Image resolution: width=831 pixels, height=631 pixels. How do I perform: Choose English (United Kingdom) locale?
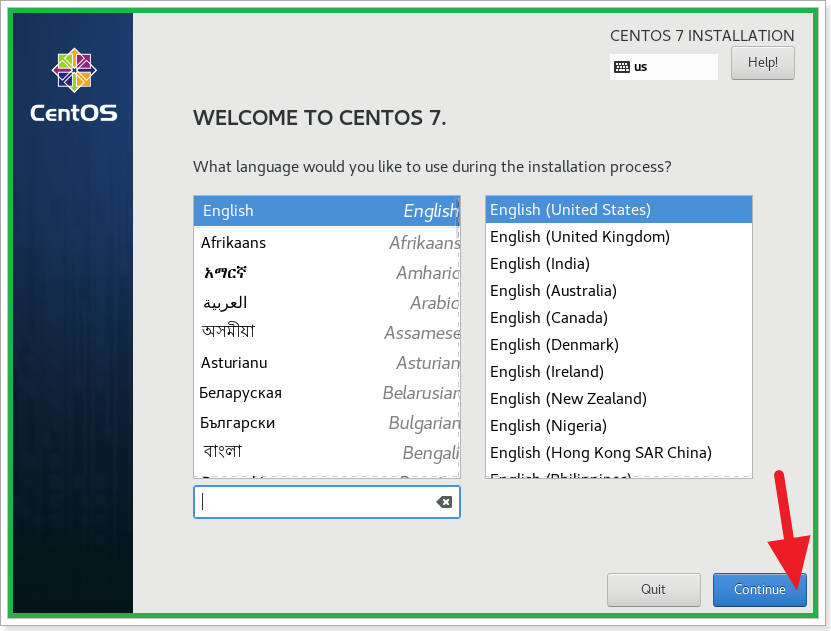[x=618, y=237]
